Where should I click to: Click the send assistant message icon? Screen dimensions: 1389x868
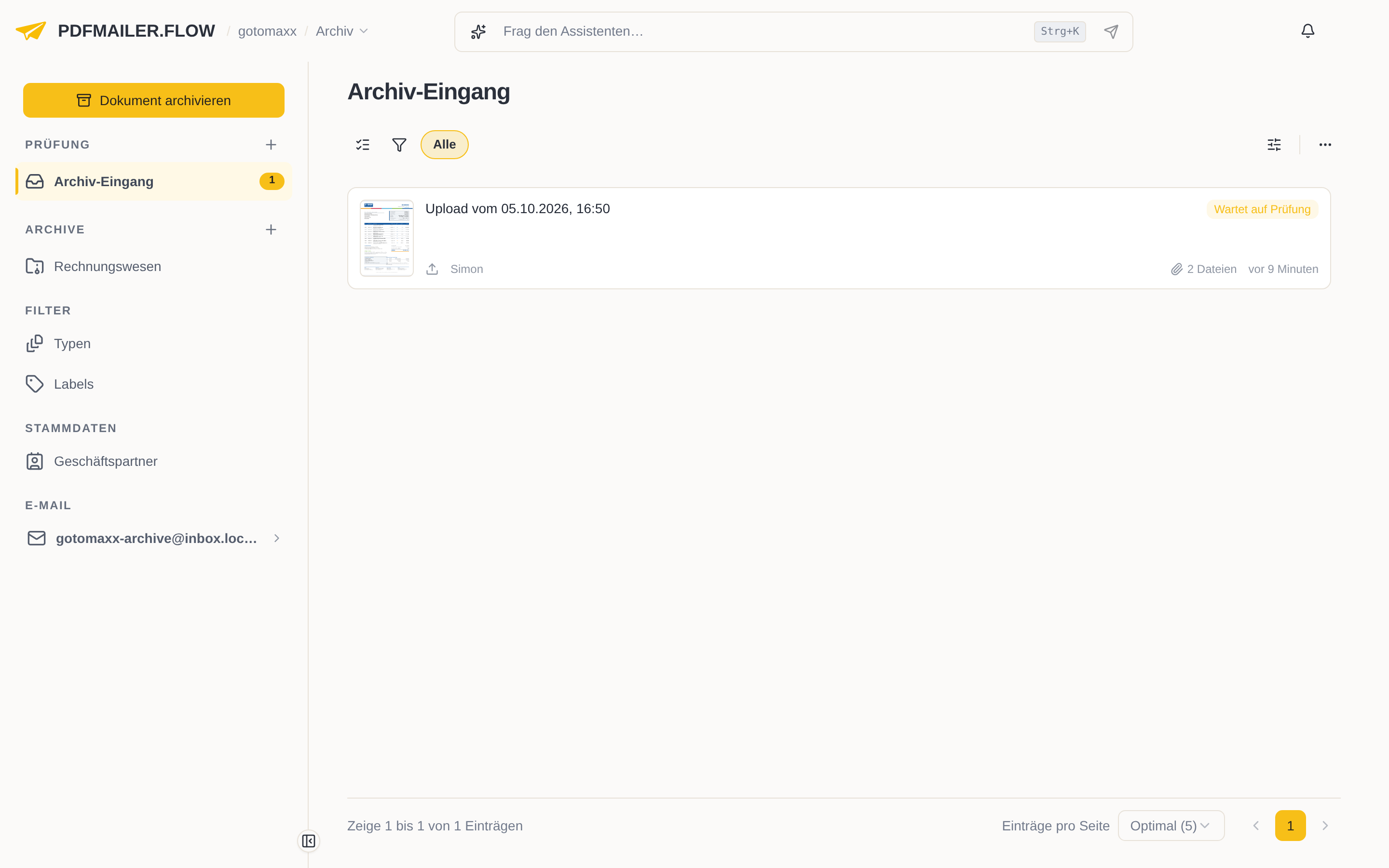[x=1111, y=31]
